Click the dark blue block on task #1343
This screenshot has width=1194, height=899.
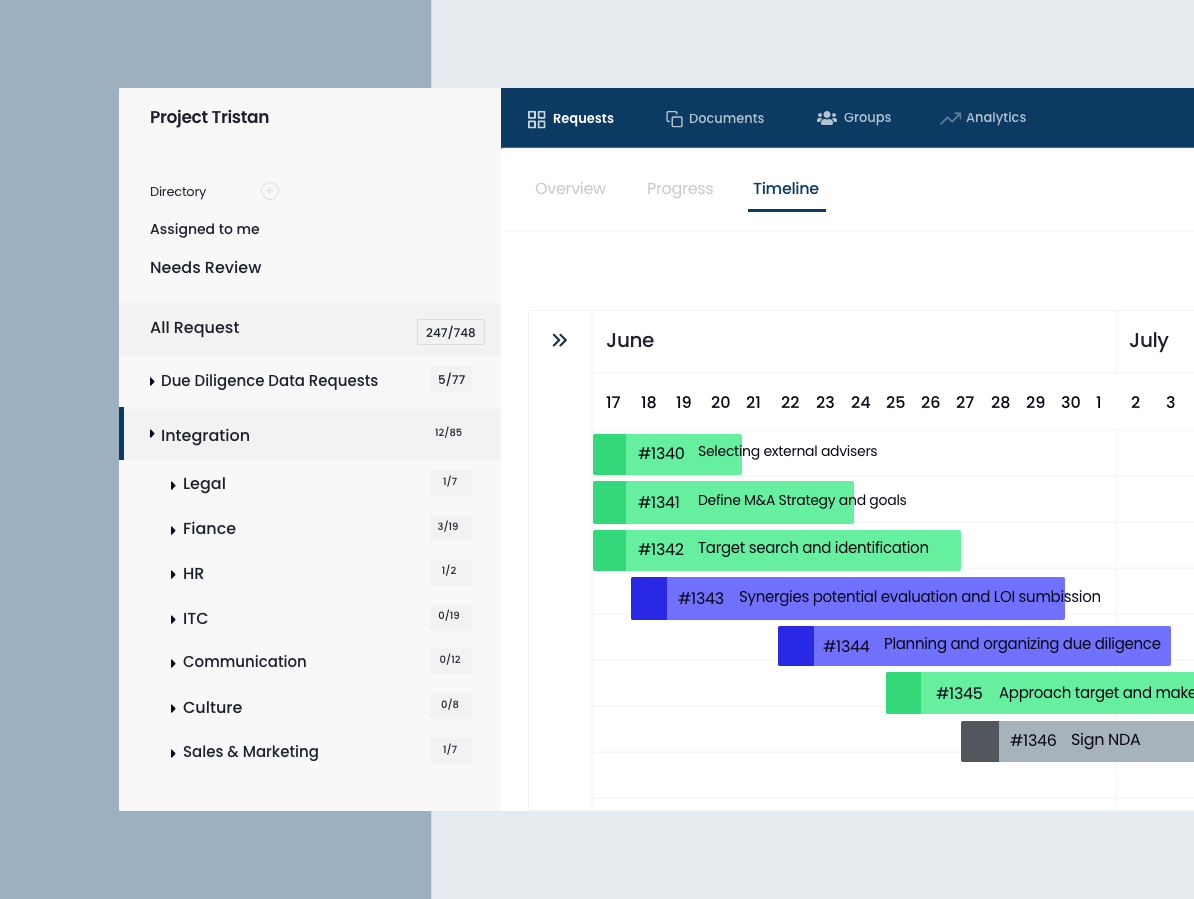649,598
